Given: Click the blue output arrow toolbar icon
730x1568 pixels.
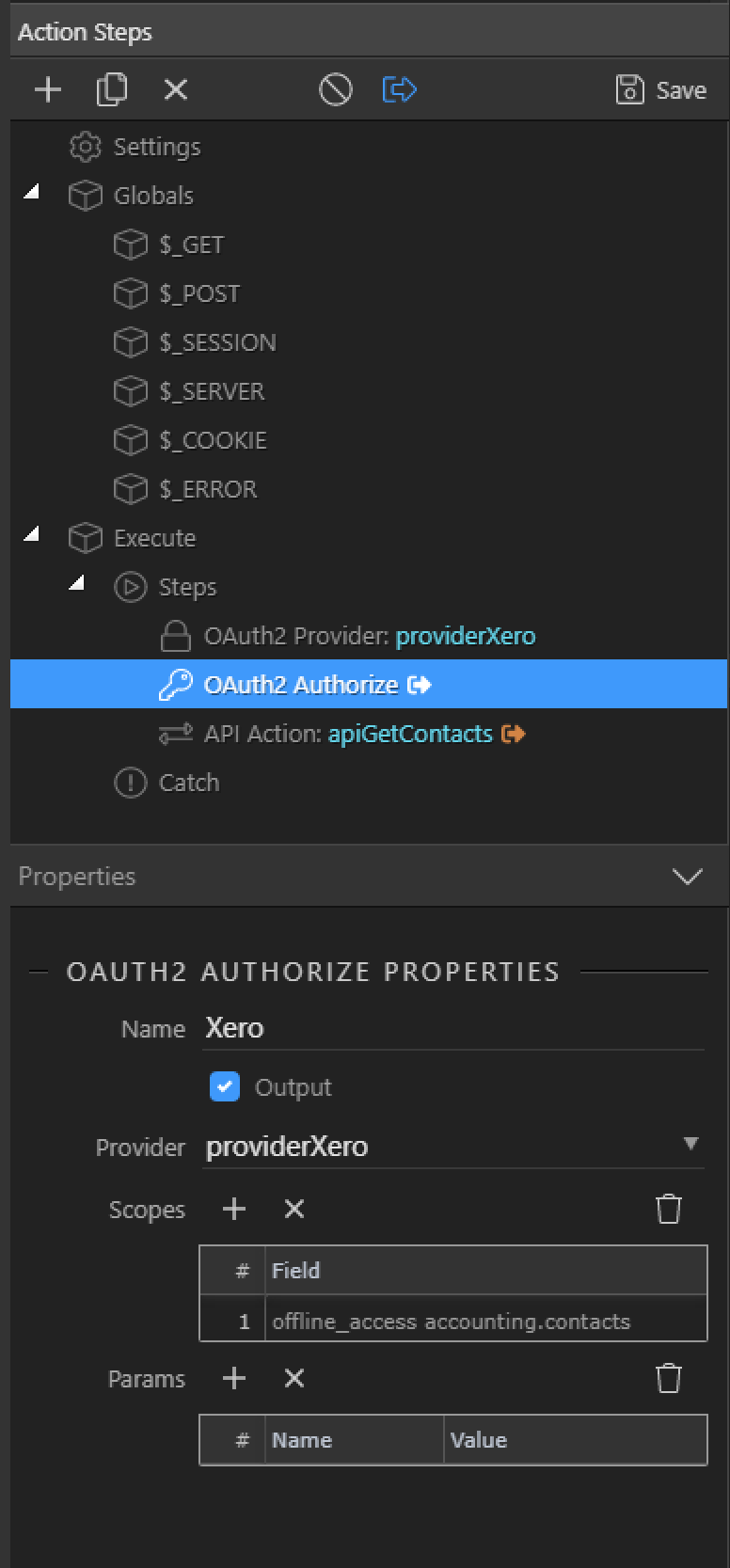Looking at the screenshot, I should (399, 89).
